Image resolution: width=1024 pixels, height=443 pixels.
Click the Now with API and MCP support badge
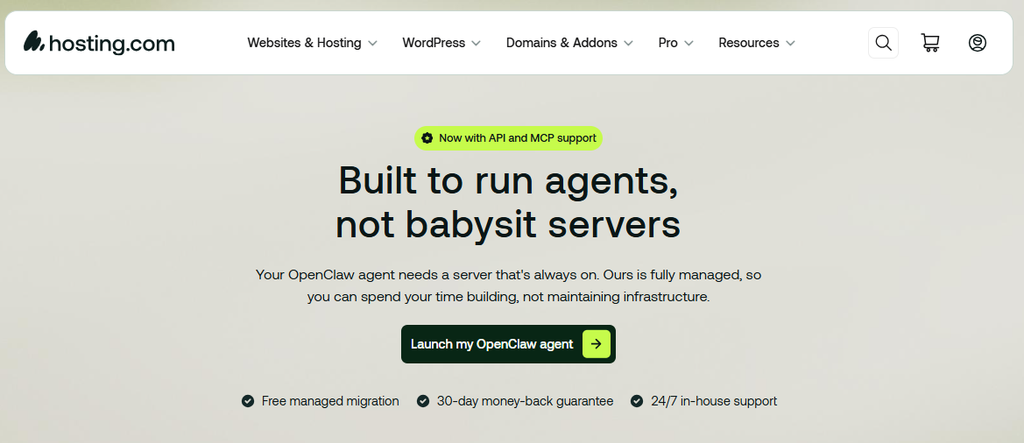[508, 138]
